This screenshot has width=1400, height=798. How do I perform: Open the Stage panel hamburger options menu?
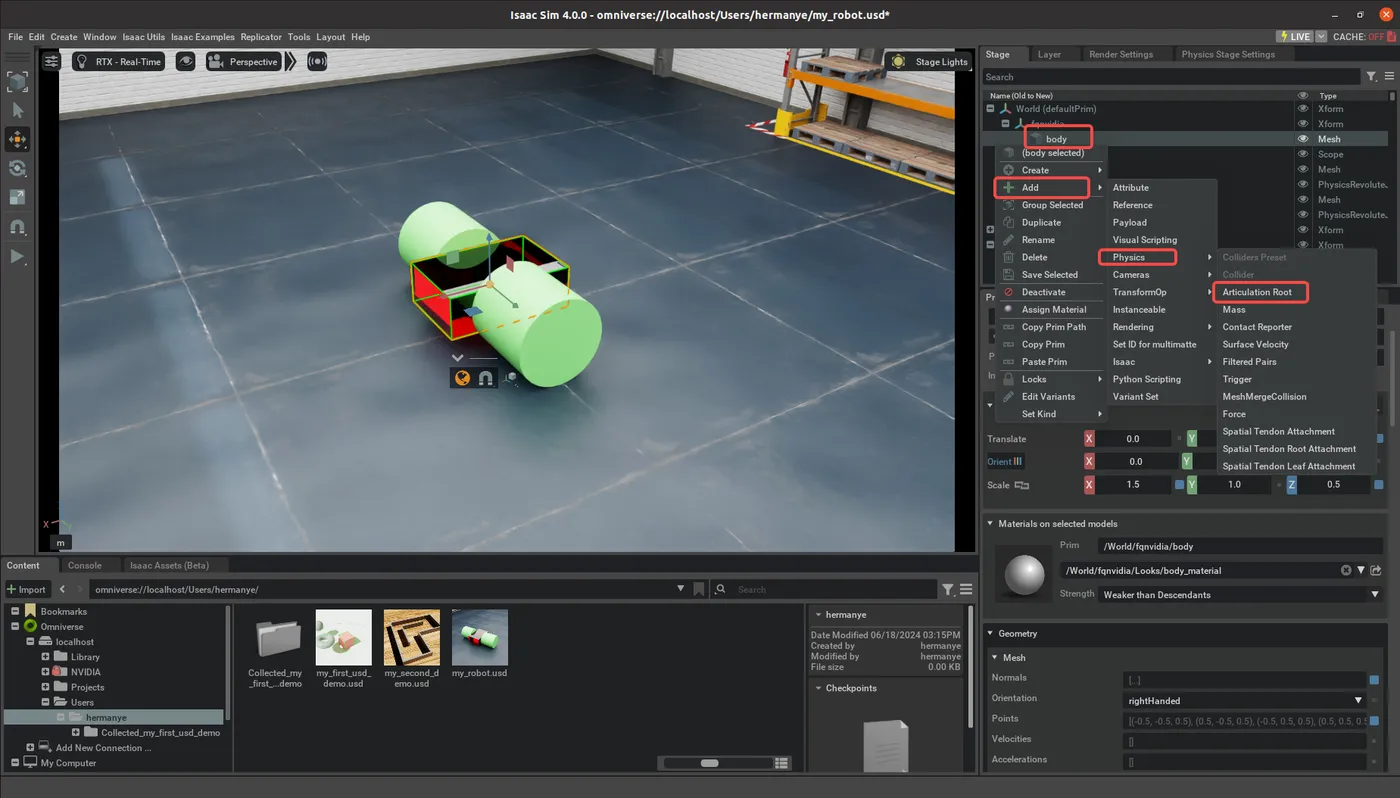(1388, 77)
